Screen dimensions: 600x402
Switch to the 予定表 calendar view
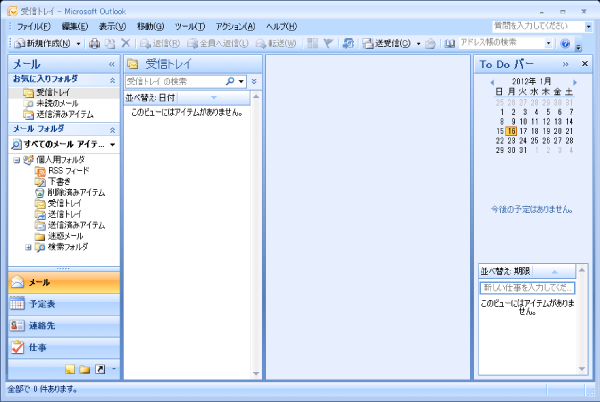coord(64,304)
